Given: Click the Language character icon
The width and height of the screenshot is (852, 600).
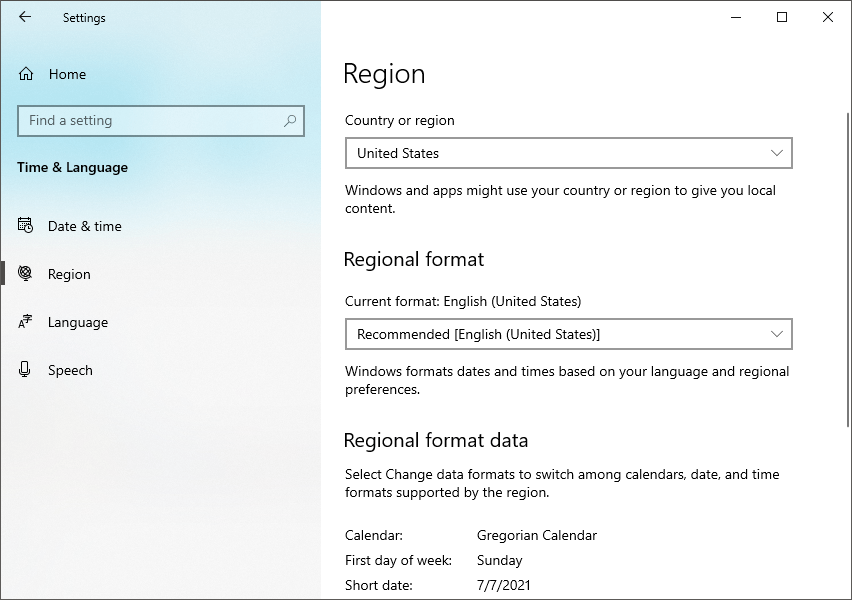Looking at the screenshot, I should (25, 321).
